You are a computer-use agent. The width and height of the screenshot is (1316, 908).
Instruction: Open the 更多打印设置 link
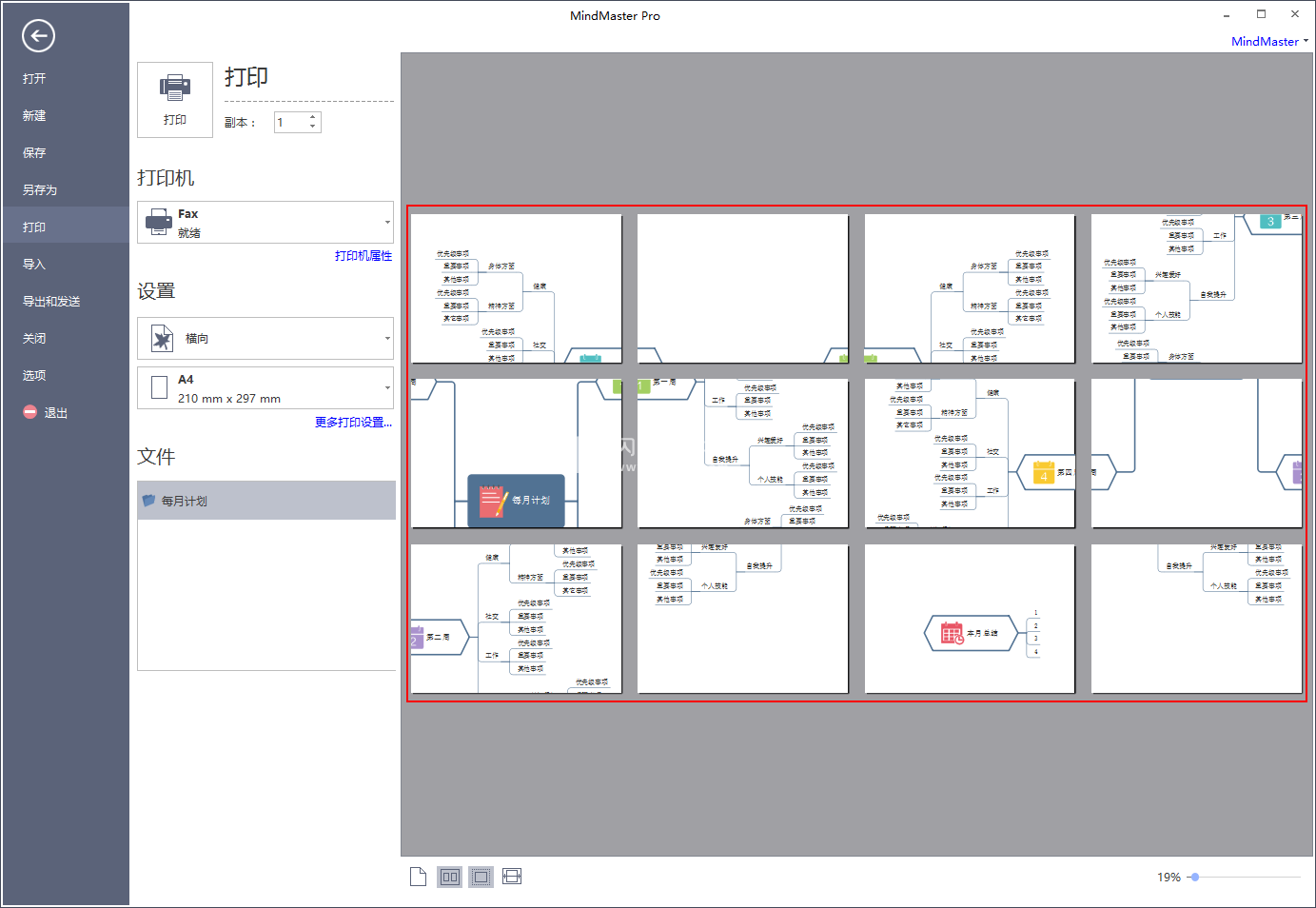click(x=353, y=422)
